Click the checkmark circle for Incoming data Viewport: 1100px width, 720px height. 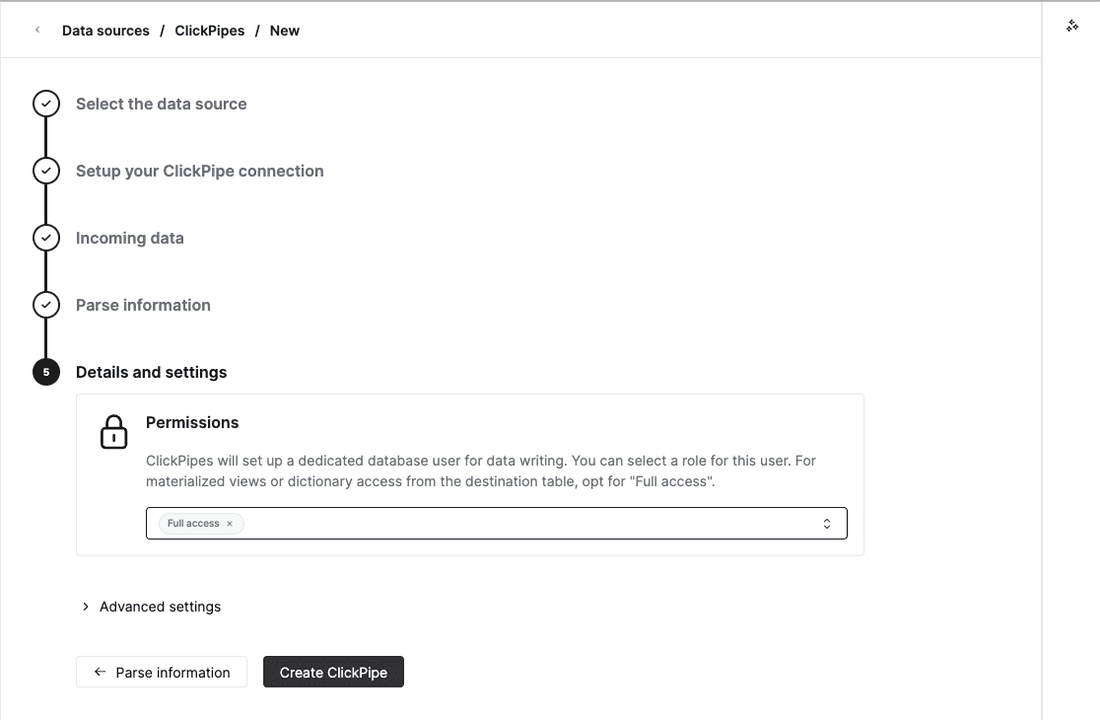46,238
